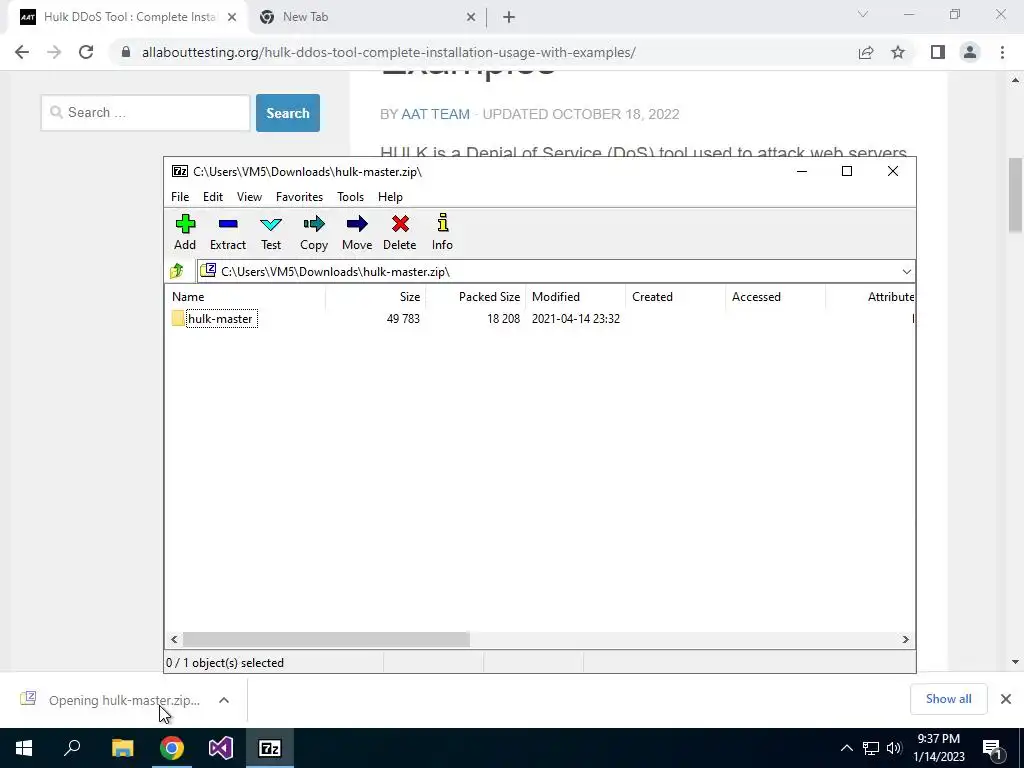Image resolution: width=1024 pixels, height=768 pixels.
Task: Bookmark page with star icon
Action: click(898, 52)
